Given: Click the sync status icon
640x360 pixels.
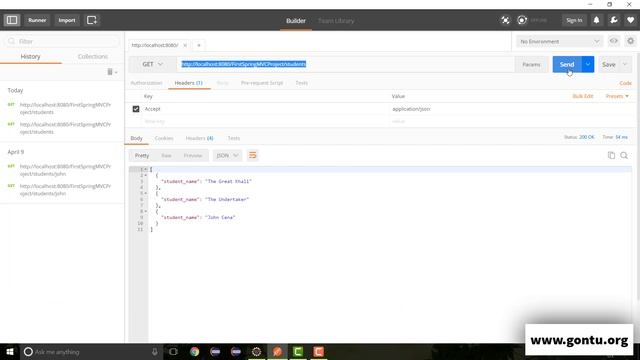Looking at the screenshot, I should click(x=522, y=20).
